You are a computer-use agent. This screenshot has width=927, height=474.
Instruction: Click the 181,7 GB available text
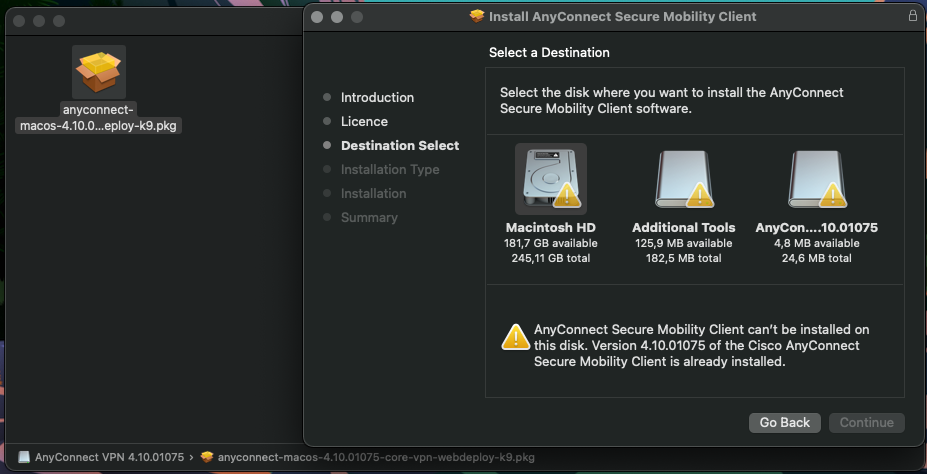550,244
